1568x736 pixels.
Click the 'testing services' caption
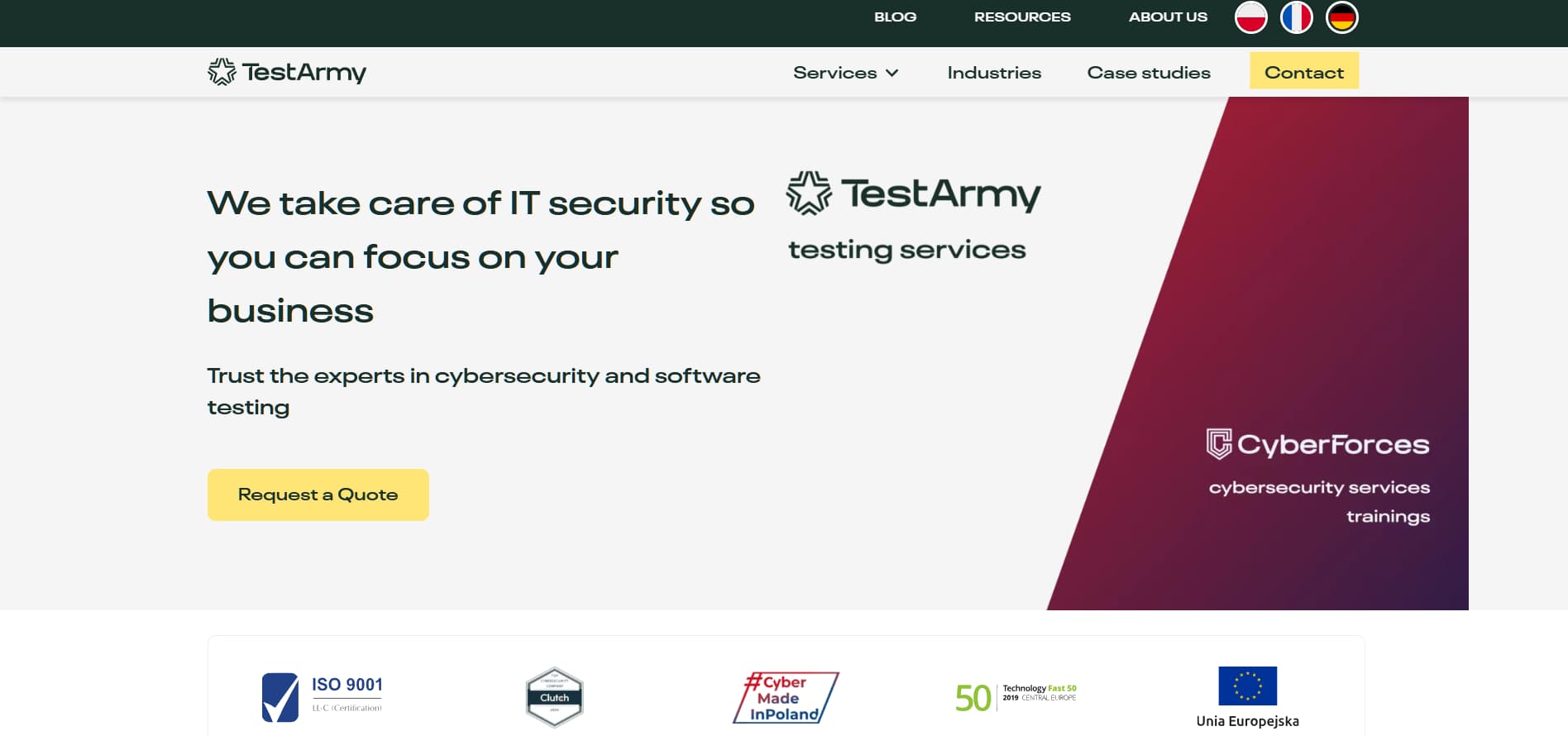[x=907, y=250]
